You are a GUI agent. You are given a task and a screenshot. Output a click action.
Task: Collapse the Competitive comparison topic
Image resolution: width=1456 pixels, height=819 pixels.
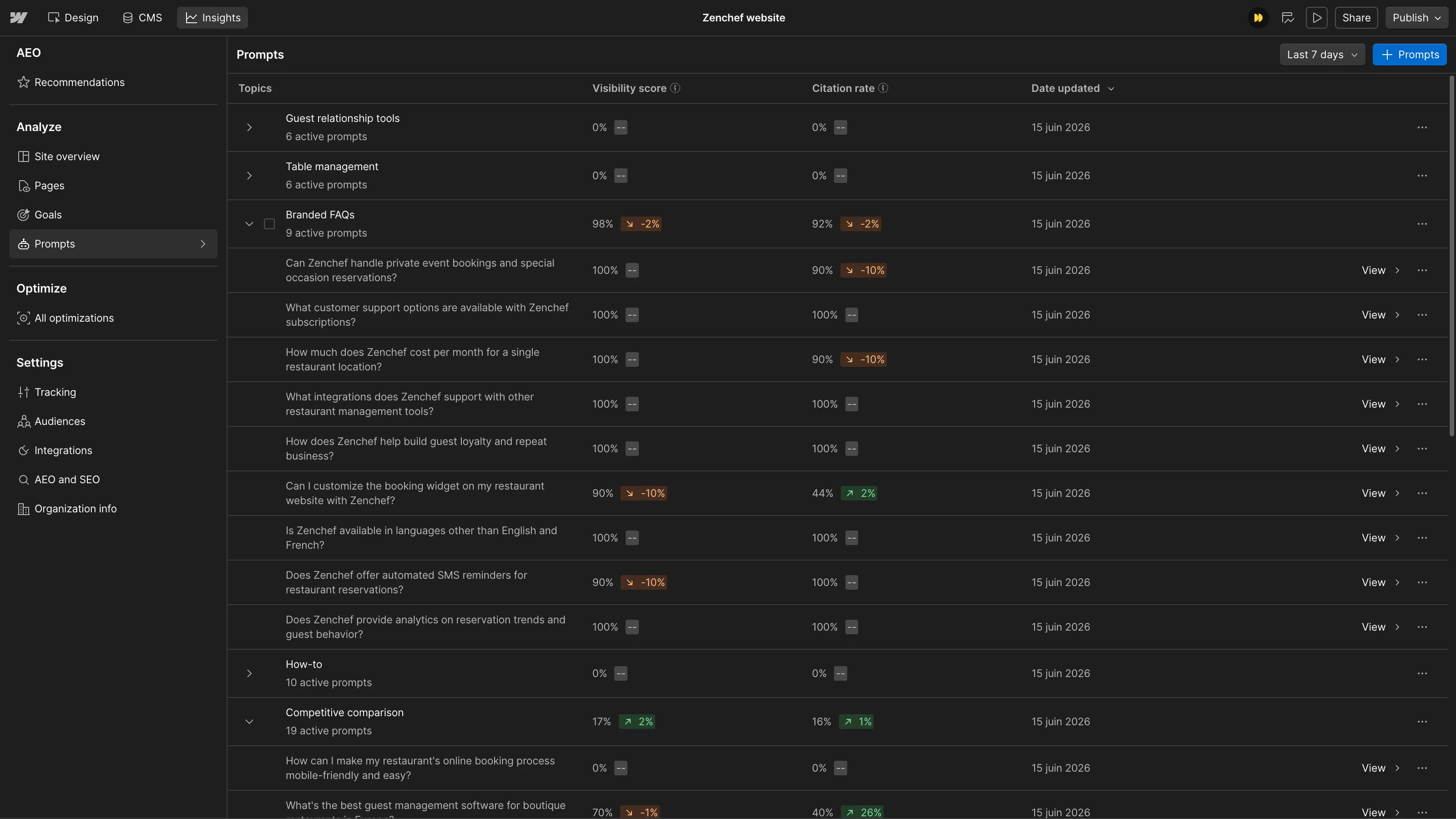(249, 722)
